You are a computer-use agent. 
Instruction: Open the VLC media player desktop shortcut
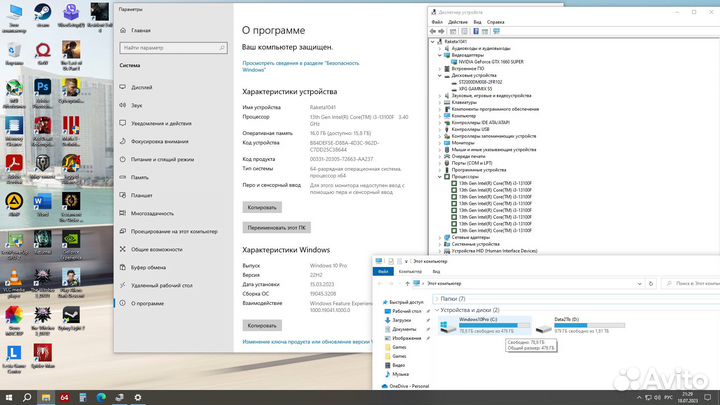tap(14, 282)
